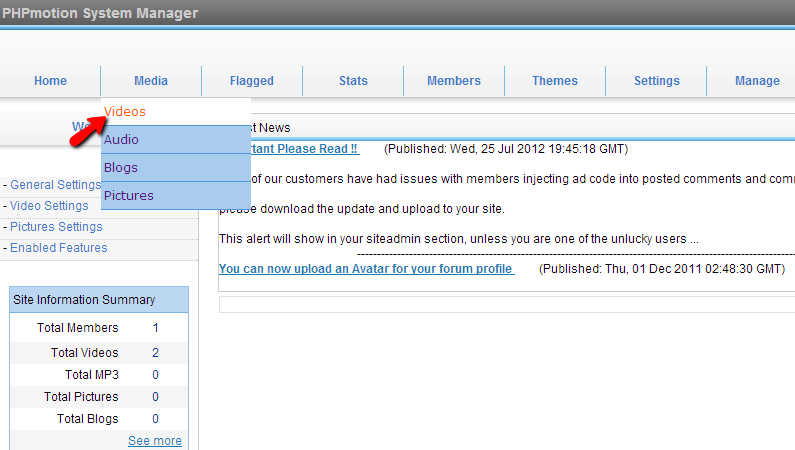
Task: Choose Pictures in the Media dropdown
Action: click(176, 195)
